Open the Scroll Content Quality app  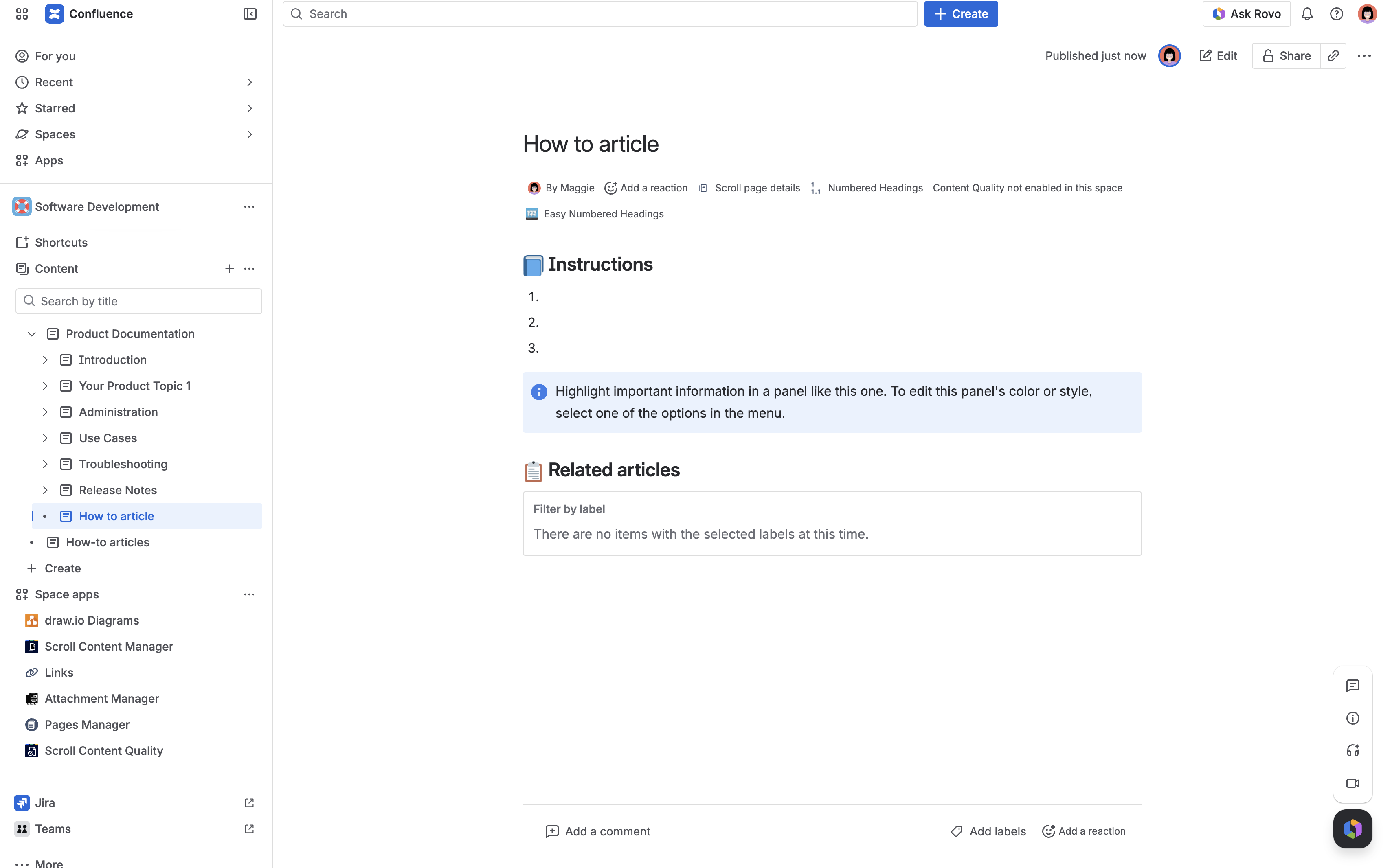tap(104, 750)
